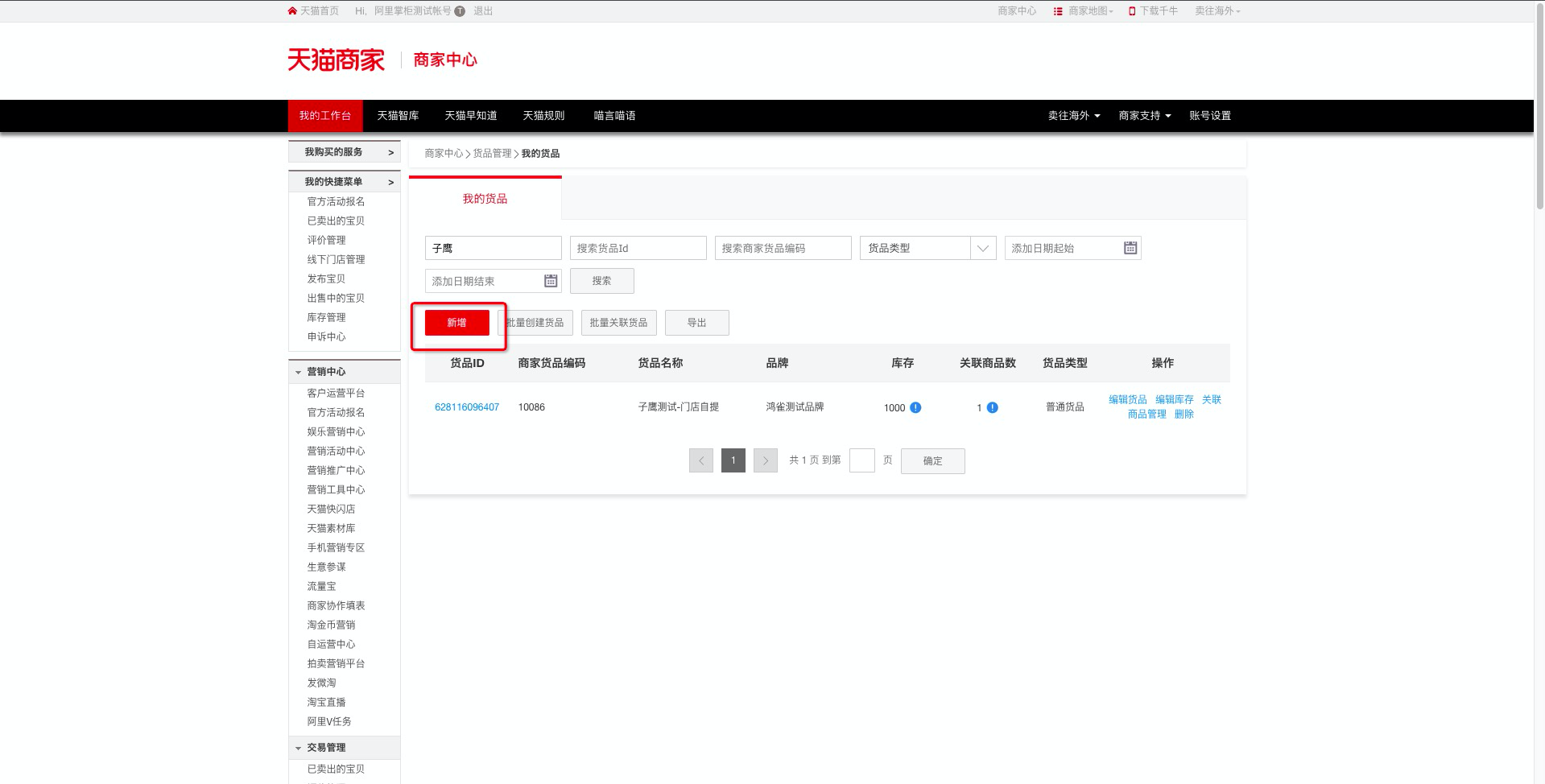Focus the 搜索货品Id input field
Viewport: 1545px width, 784px height.
coord(638,248)
